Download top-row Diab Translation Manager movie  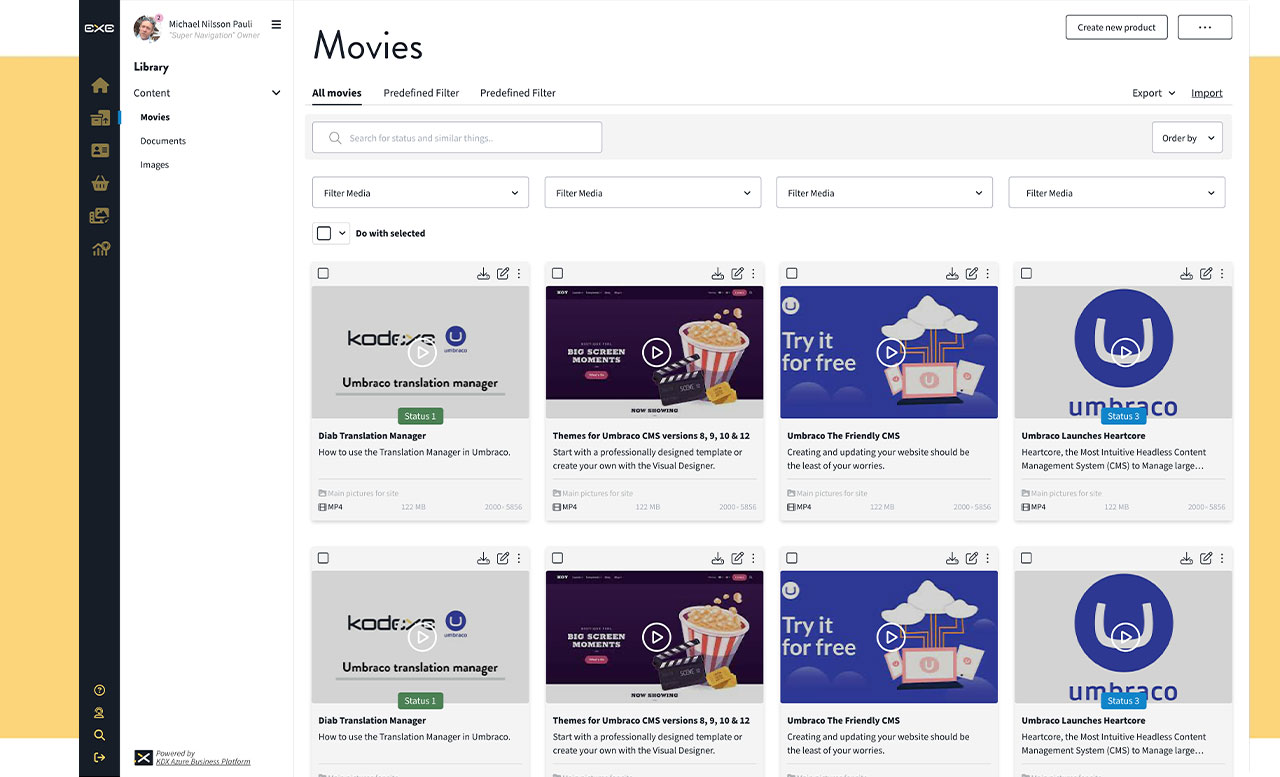point(483,273)
